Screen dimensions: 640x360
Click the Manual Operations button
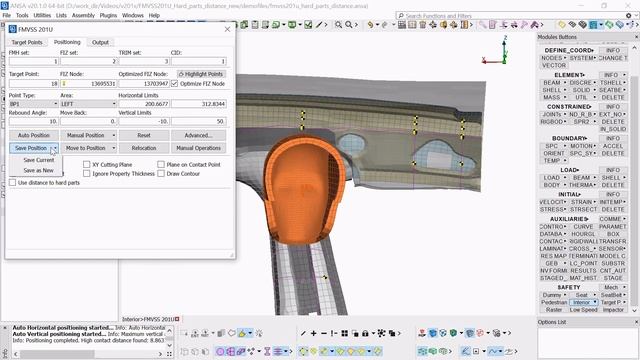[198, 148]
